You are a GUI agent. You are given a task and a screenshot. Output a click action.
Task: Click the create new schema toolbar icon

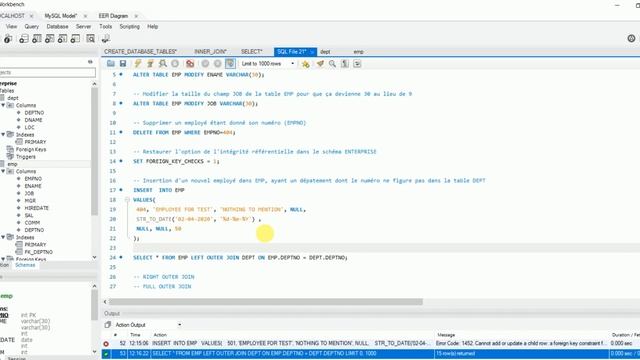click(24, 39)
